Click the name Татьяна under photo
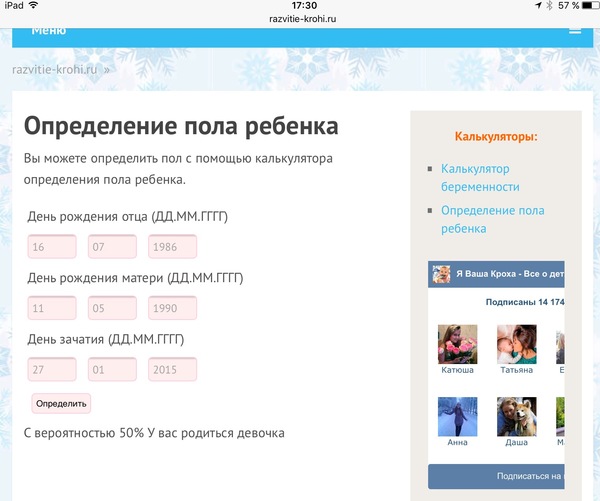 pyautogui.click(x=517, y=370)
